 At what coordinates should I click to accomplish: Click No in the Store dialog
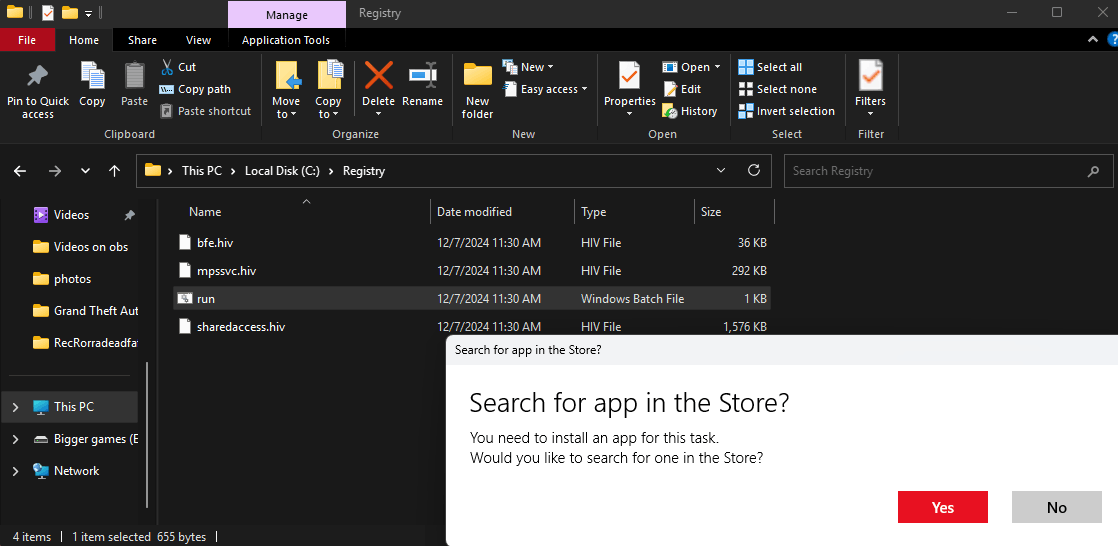tap(1057, 508)
